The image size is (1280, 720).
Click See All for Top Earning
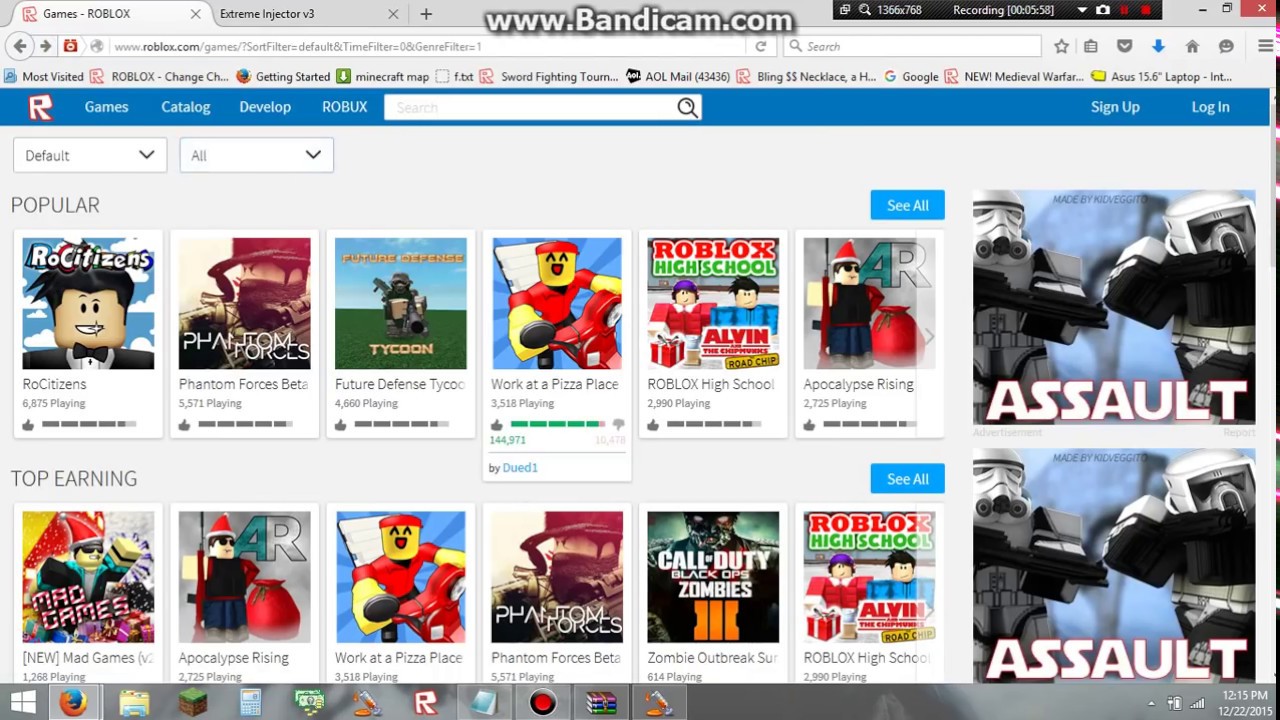point(907,479)
